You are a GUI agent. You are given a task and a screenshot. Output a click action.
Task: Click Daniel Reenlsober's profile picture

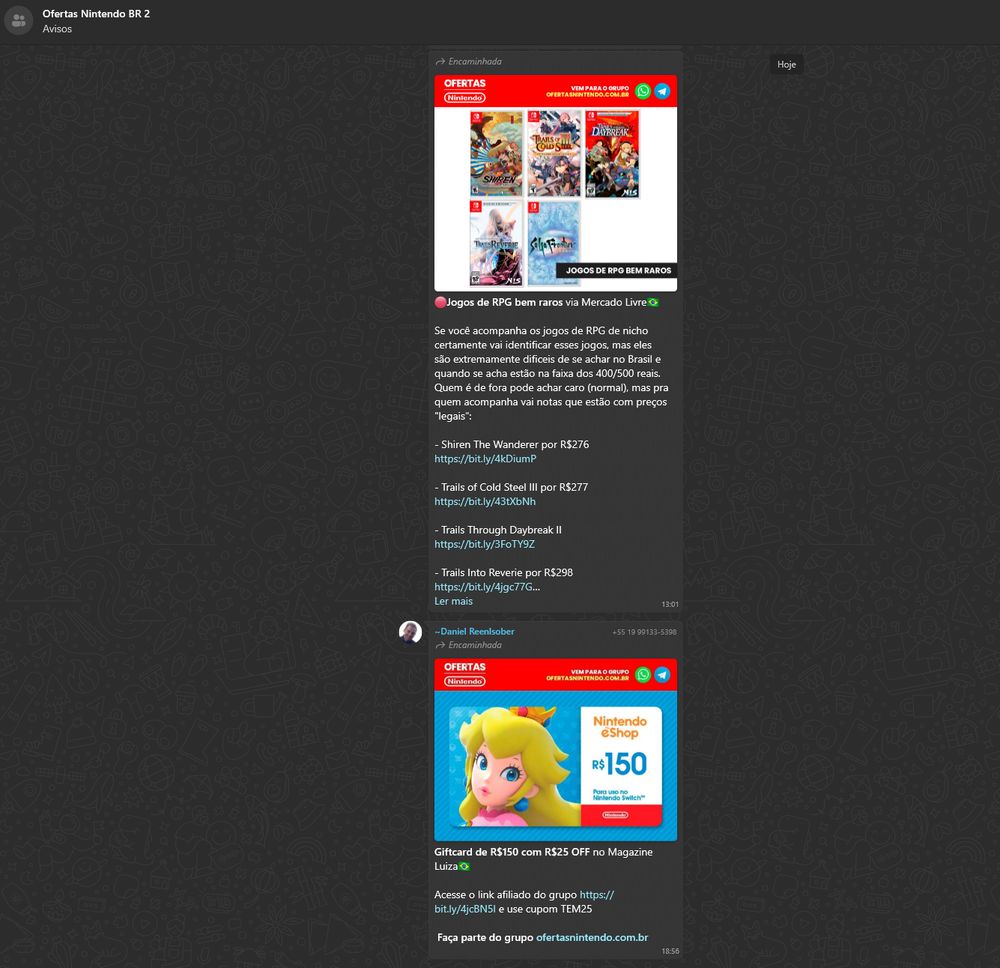(410, 633)
